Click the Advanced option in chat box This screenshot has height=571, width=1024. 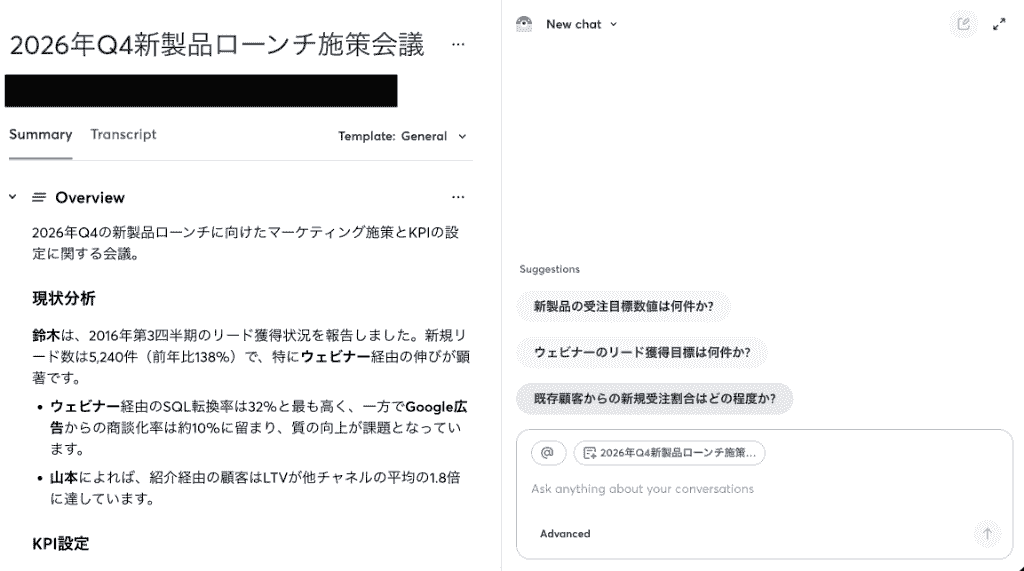pos(565,534)
